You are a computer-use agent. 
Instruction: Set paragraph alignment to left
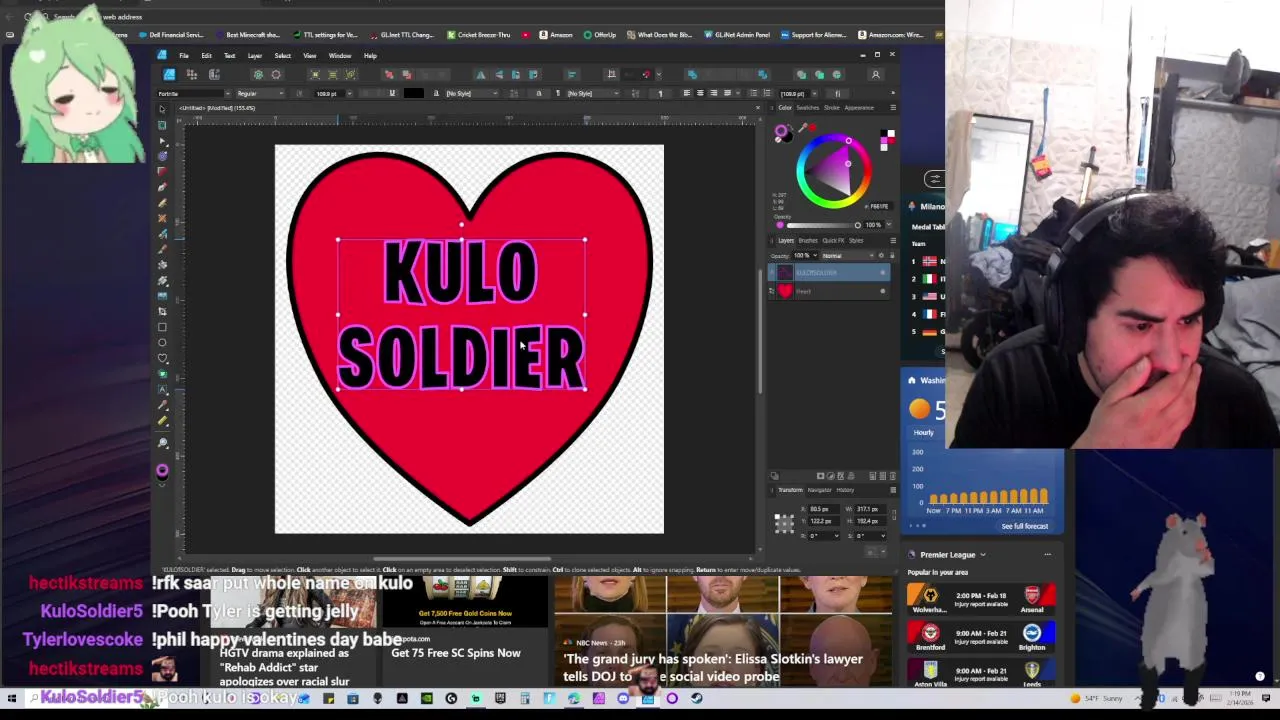coord(686,93)
